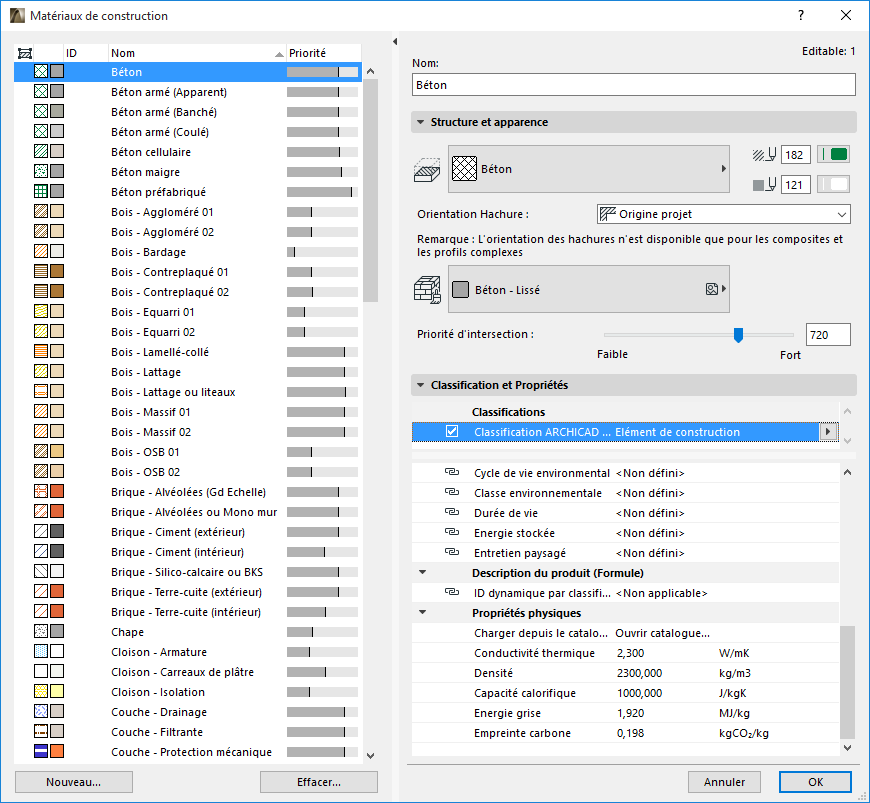Click the Priorité d'intersection slider handle
Viewport: 870px width, 803px height.
738,335
